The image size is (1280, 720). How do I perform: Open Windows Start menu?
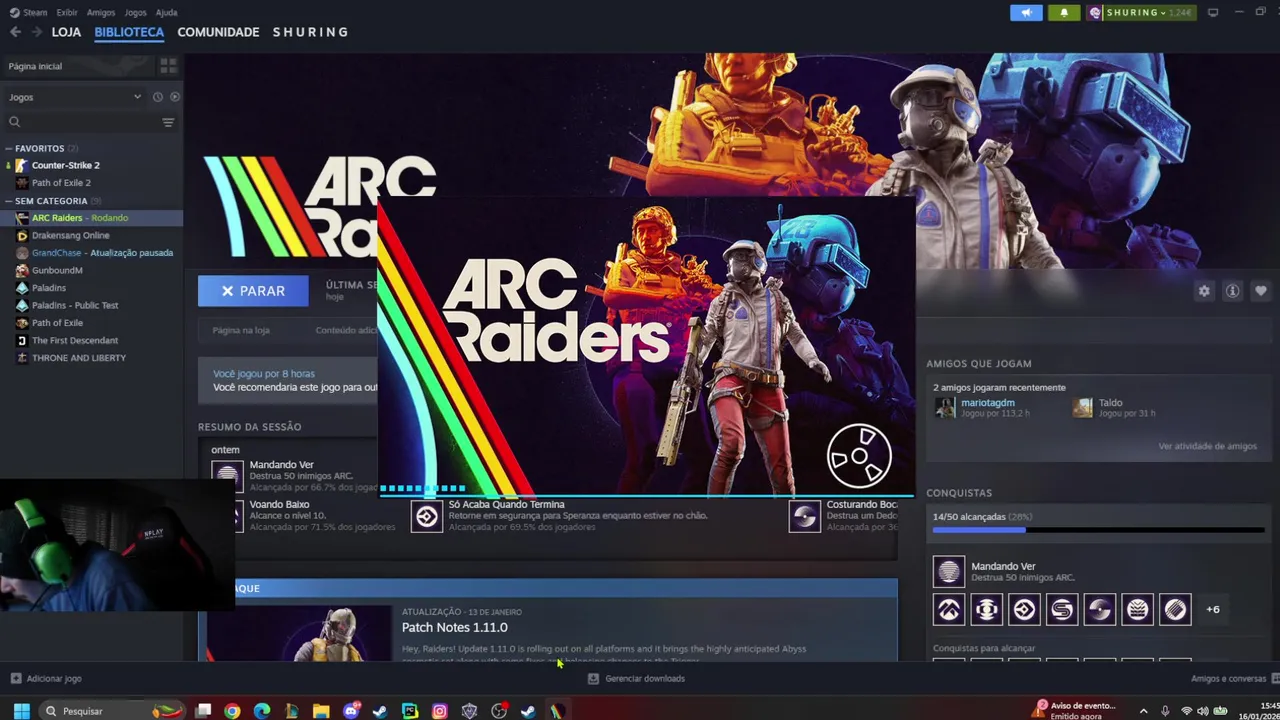[x=21, y=711]
